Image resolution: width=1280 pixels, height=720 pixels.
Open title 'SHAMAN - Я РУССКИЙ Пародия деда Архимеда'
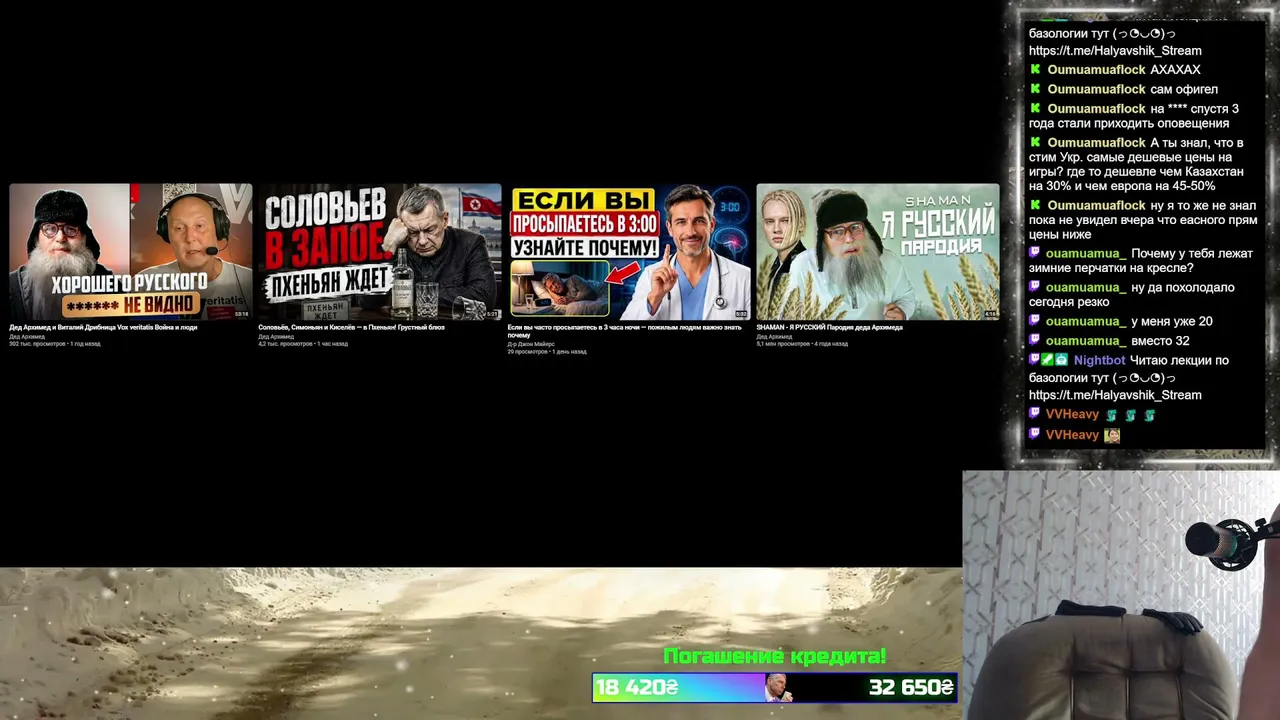coord(829,327)
